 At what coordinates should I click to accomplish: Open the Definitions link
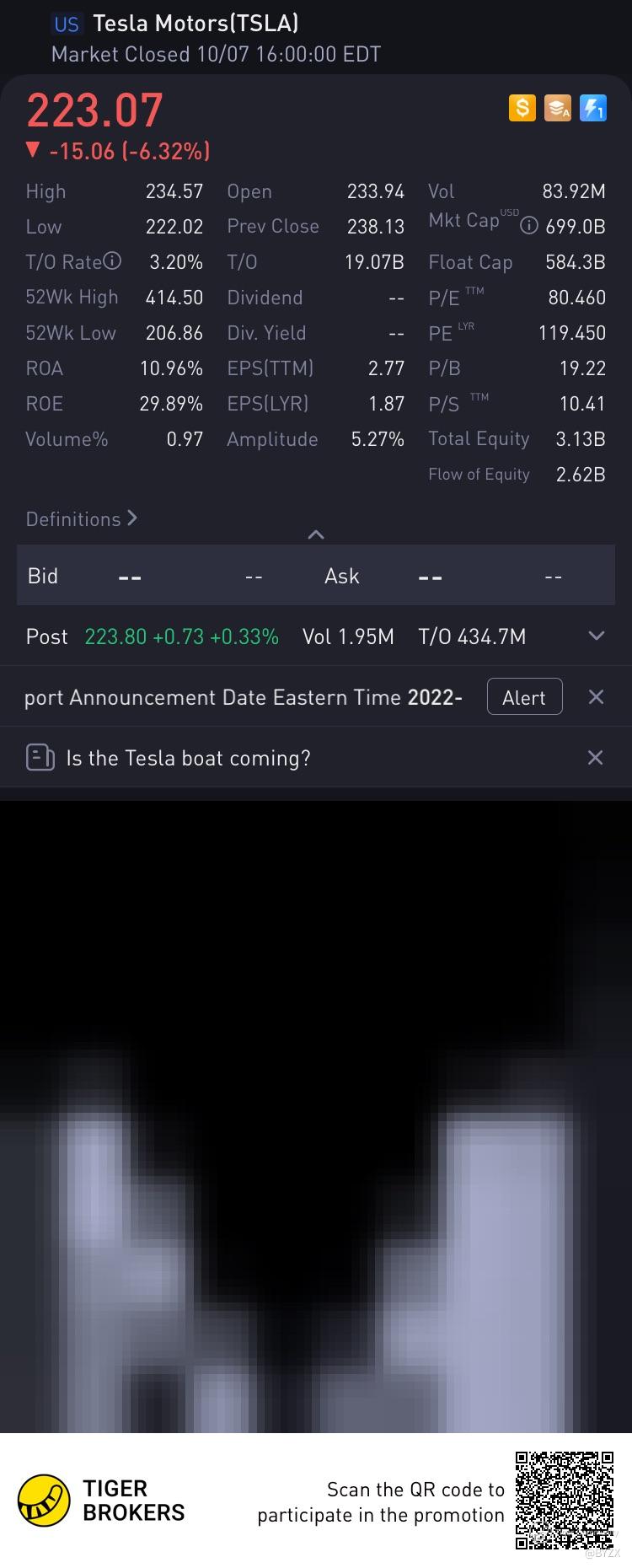coord(82,519)
